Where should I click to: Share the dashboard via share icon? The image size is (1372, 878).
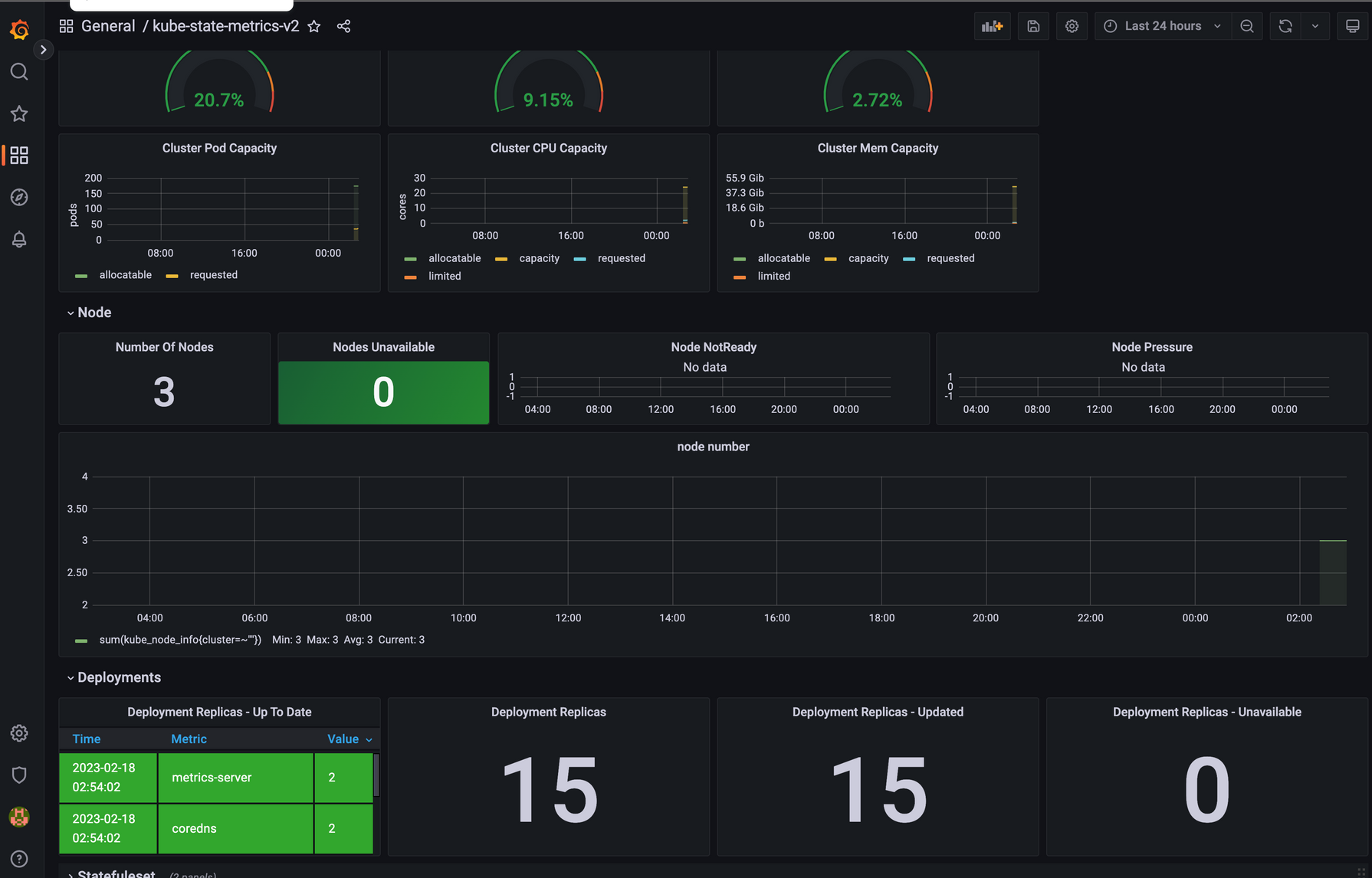point(343,26)
